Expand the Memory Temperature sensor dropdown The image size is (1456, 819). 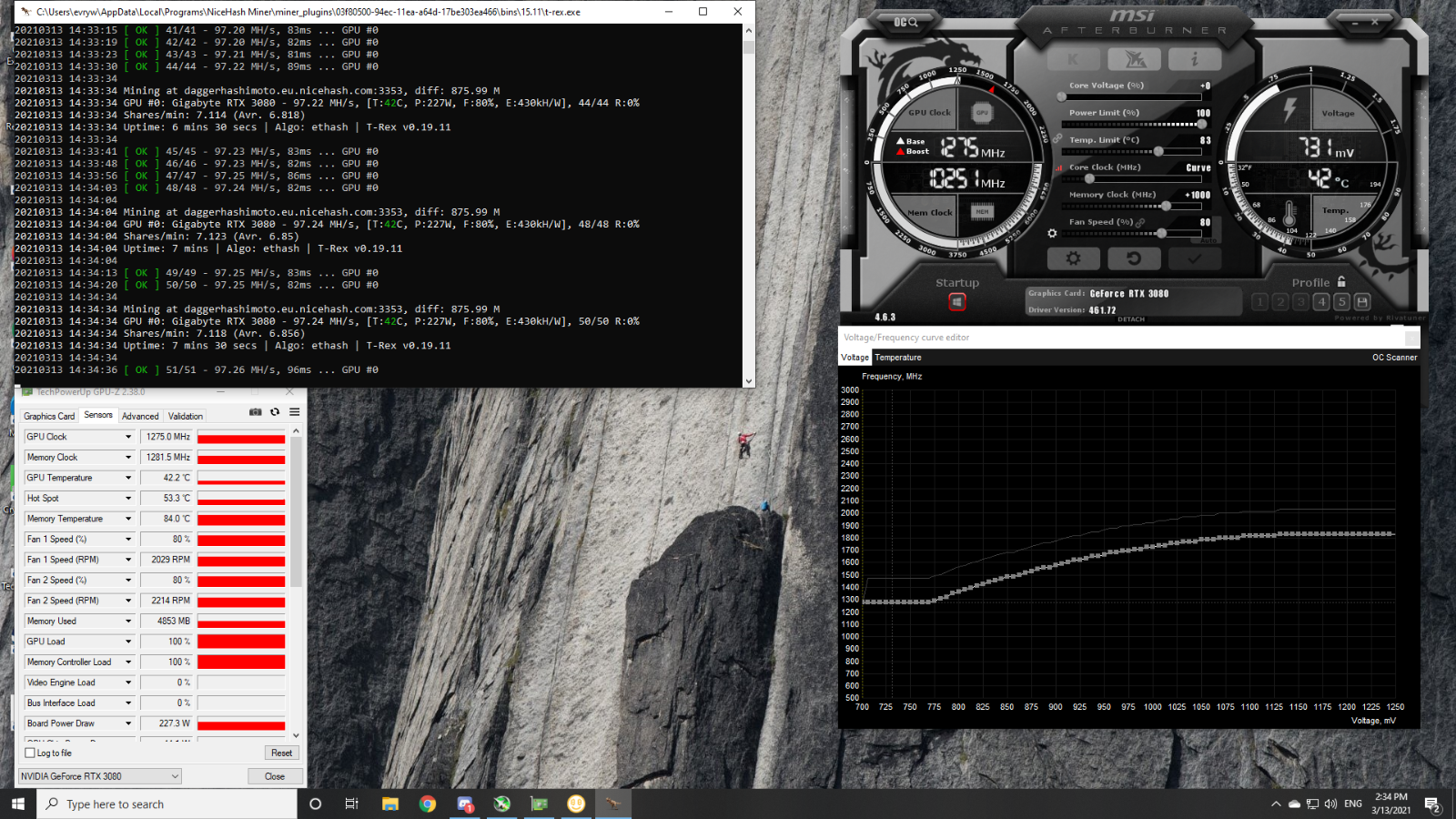[128, 519]
